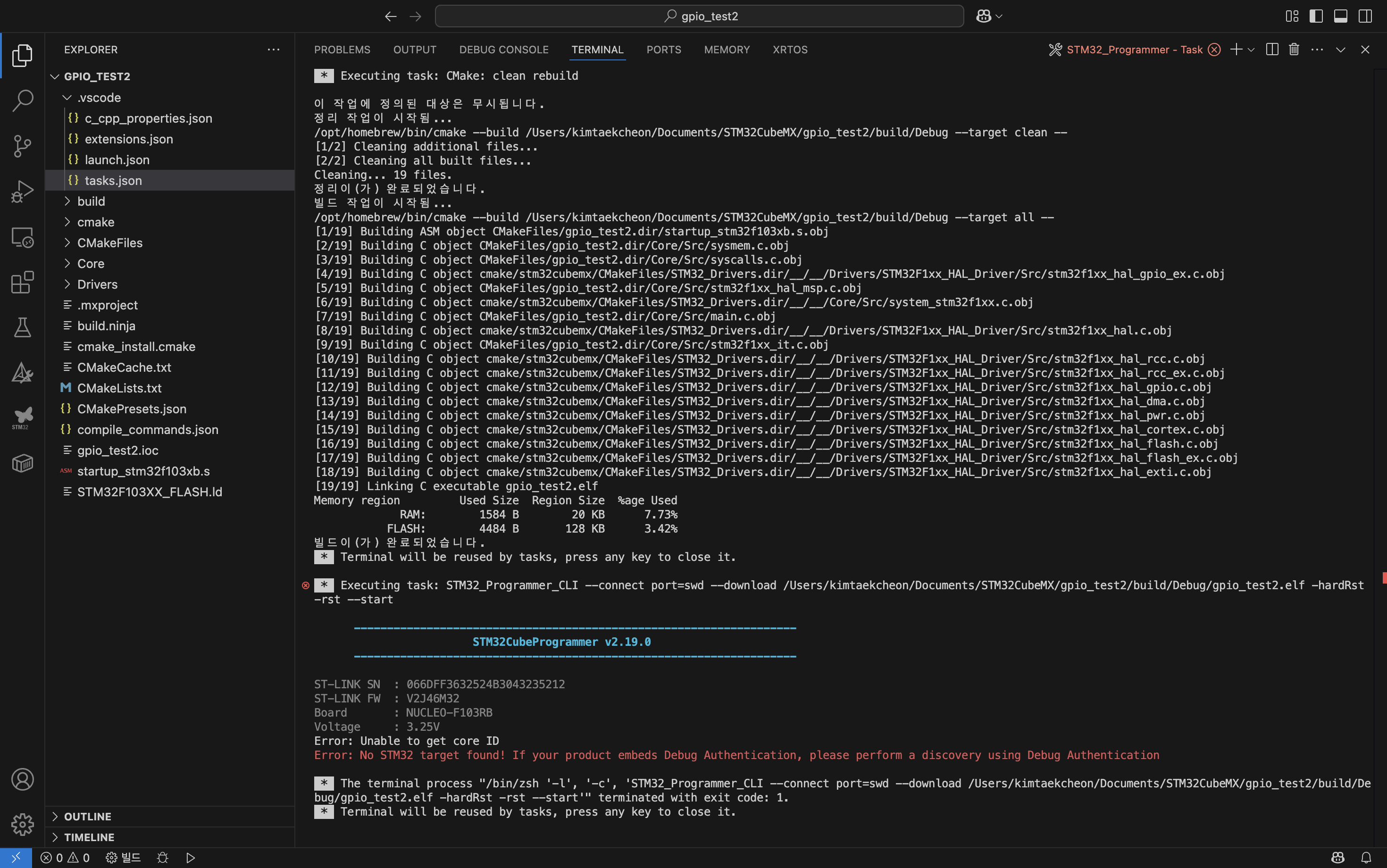Select the TERMINAL tab
This screenshot has width=1387, height=868.
pyautogui.click(x=597, y=50)
